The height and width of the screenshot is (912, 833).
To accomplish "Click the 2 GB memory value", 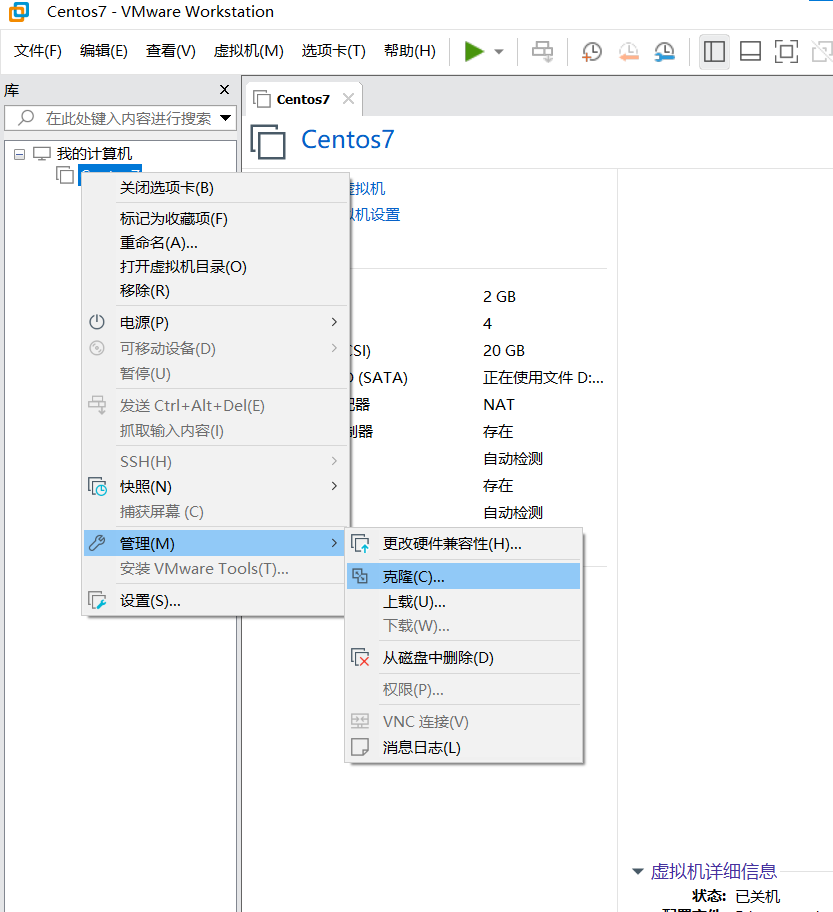I will point(499,297).
